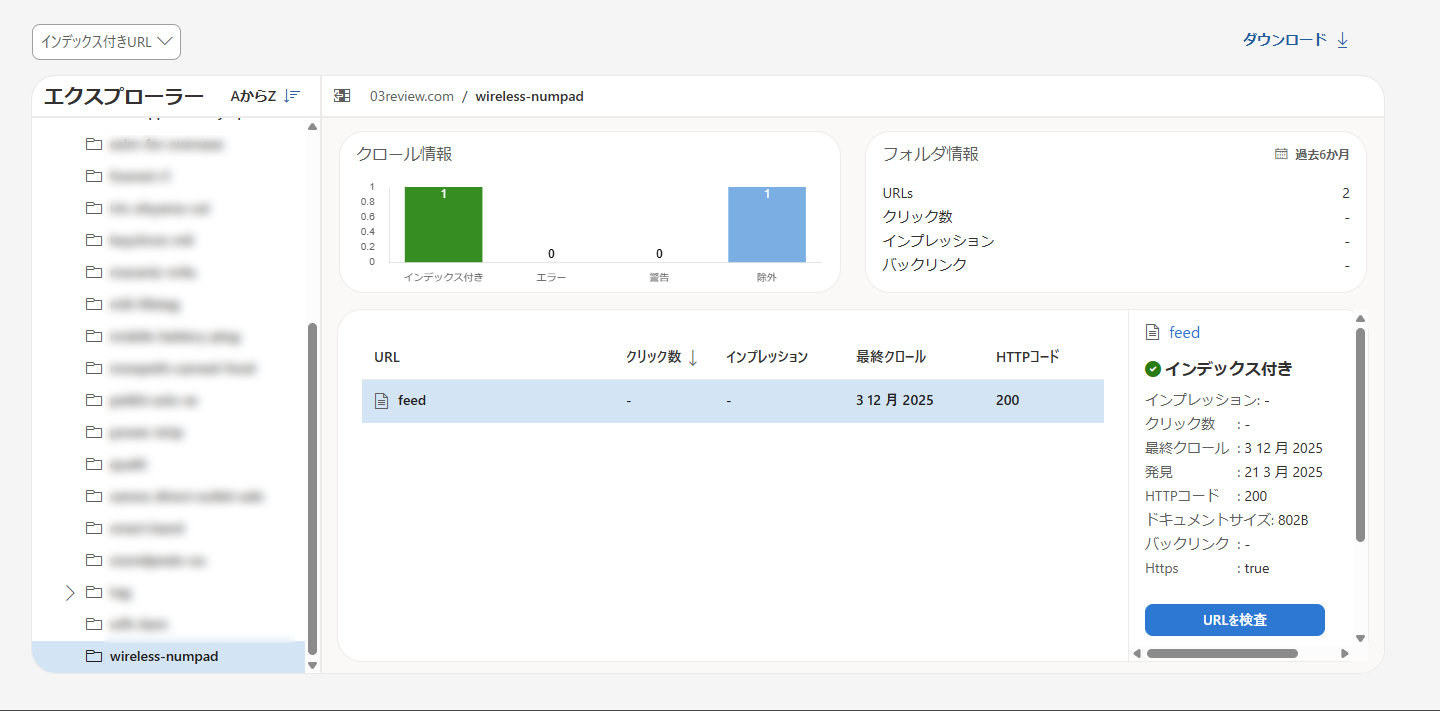Select wireless-numpad folder in explorer tree
Image resolution: width=1440 pixels, height=720 pixels.
click(x=164, y=657)
